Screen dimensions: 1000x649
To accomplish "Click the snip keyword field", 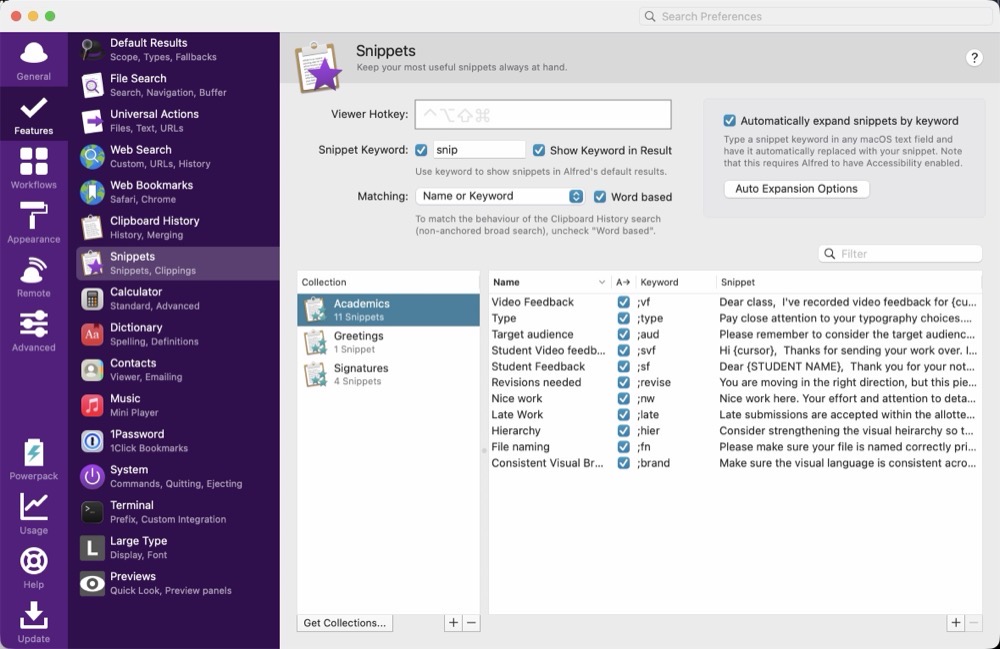I will coord(479,150).
